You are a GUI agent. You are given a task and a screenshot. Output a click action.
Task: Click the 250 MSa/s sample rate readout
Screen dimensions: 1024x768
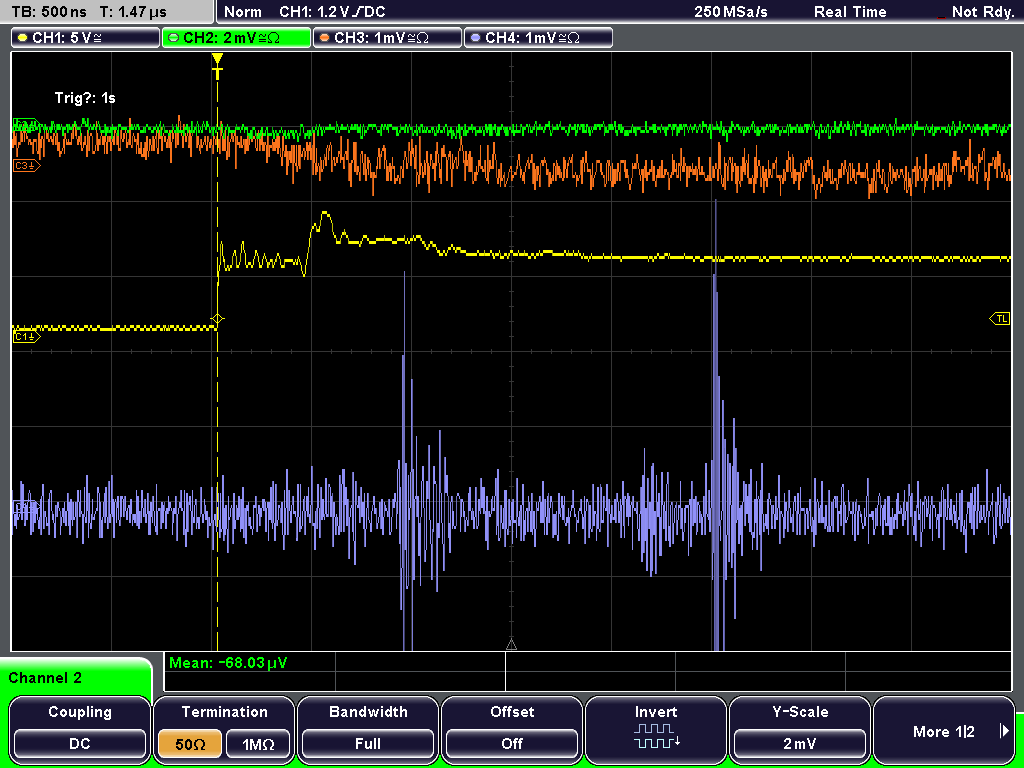pyautogui.click(x=731, y=12)
